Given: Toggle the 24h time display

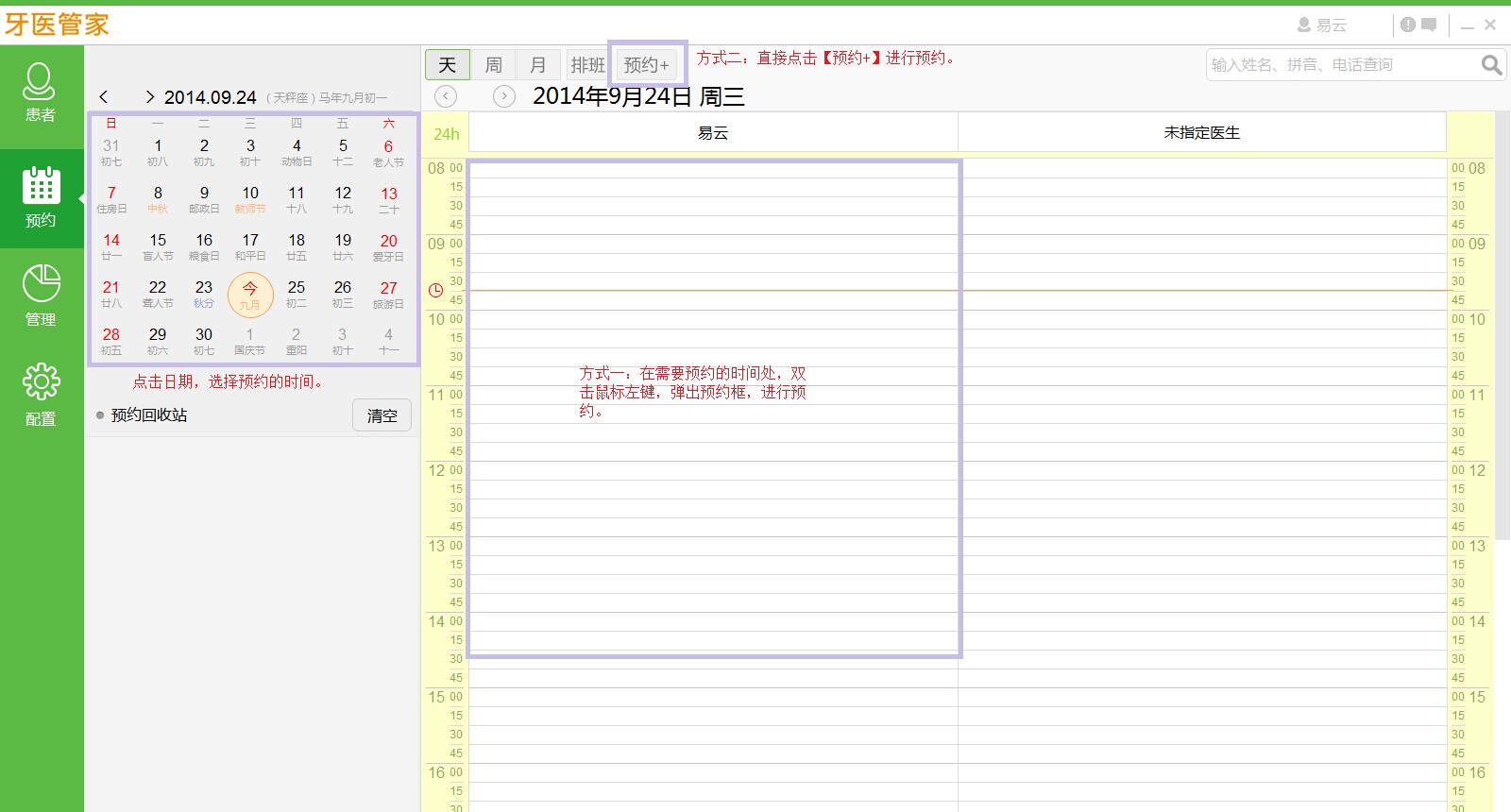Looking at the screenshot, I should [446, 134].
